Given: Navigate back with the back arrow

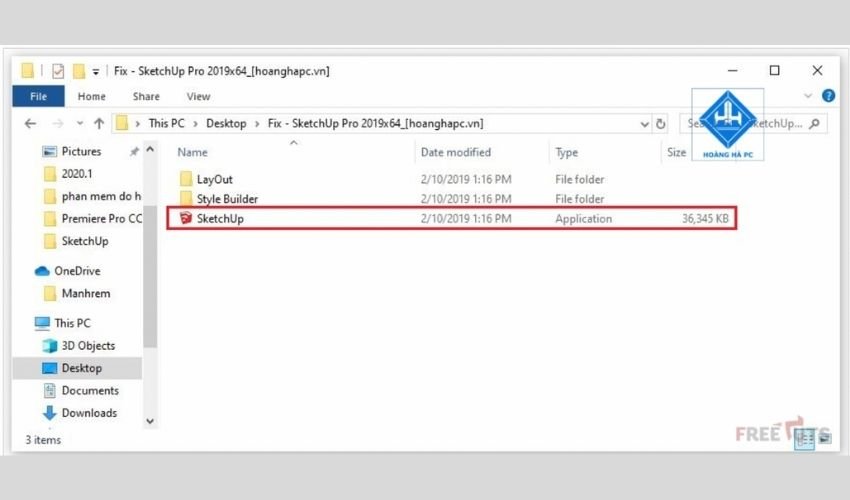Looking at the screenshot, I should pyautogui.click(x=30, y=124).
